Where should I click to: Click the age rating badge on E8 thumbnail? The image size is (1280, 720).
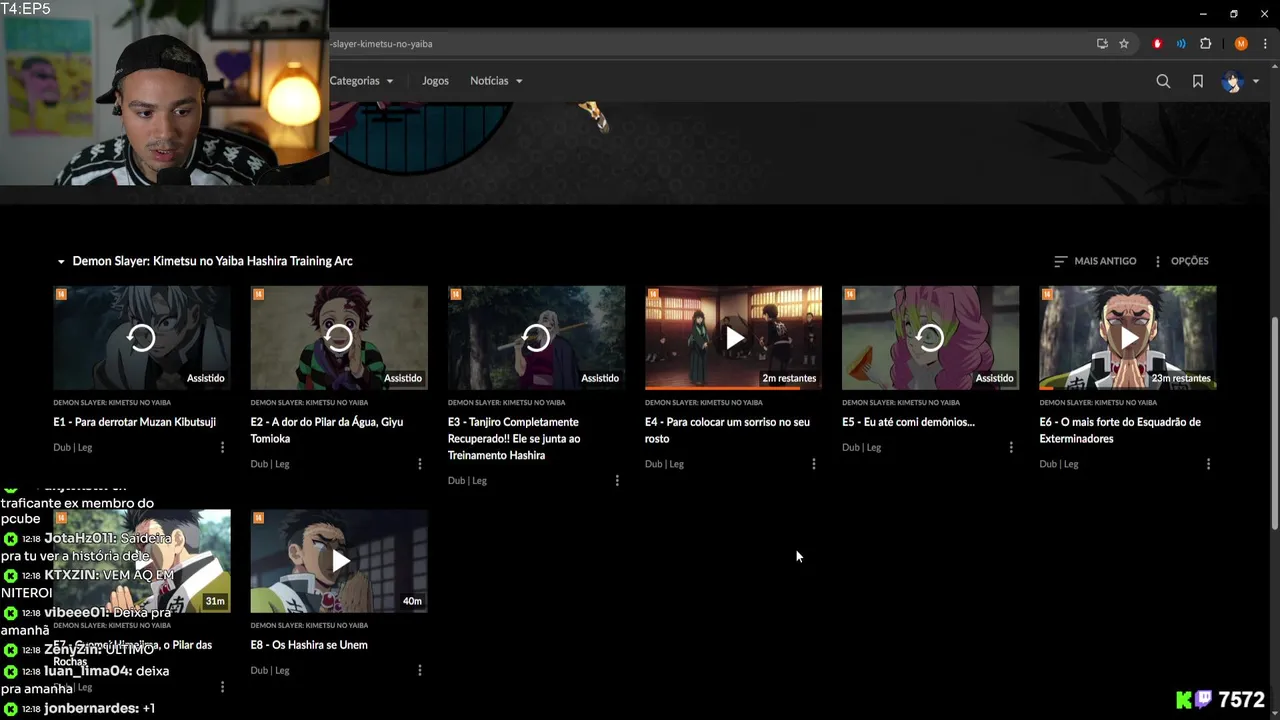point(258,518)
